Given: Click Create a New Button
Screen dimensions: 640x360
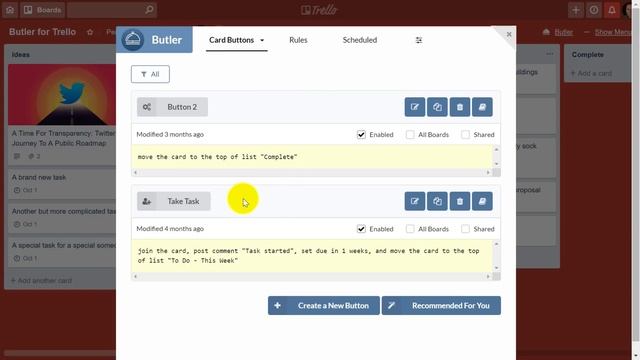Looking at the screenshot, I should point(324,305).
